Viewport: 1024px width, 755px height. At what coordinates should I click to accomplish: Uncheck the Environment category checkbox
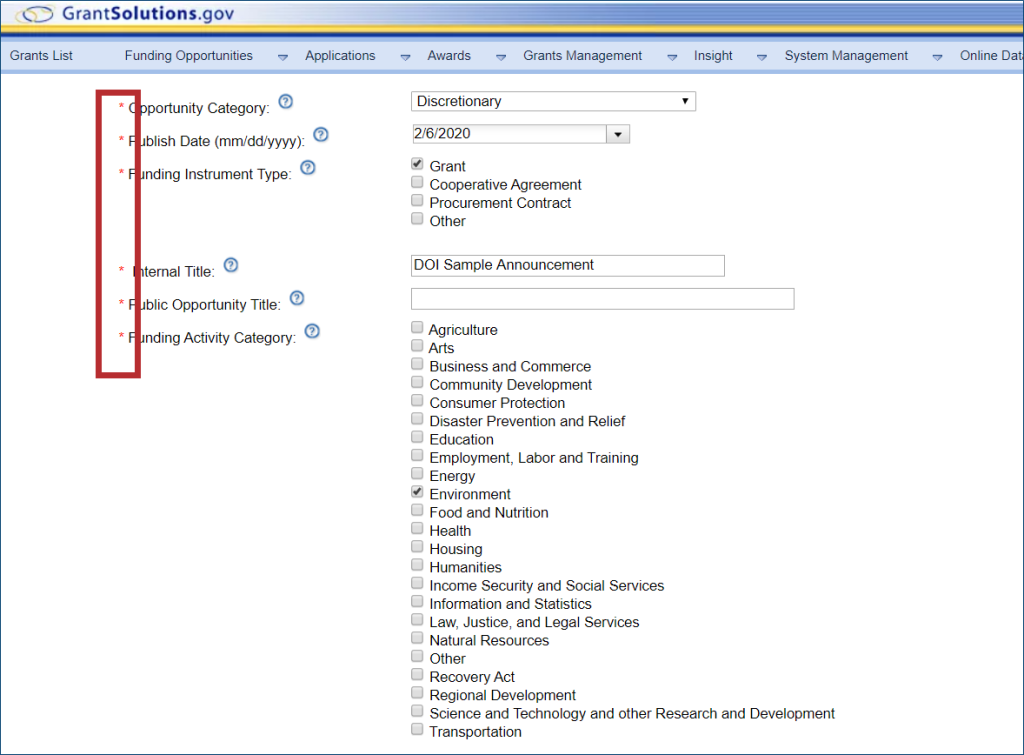click(x=417, y=492)
